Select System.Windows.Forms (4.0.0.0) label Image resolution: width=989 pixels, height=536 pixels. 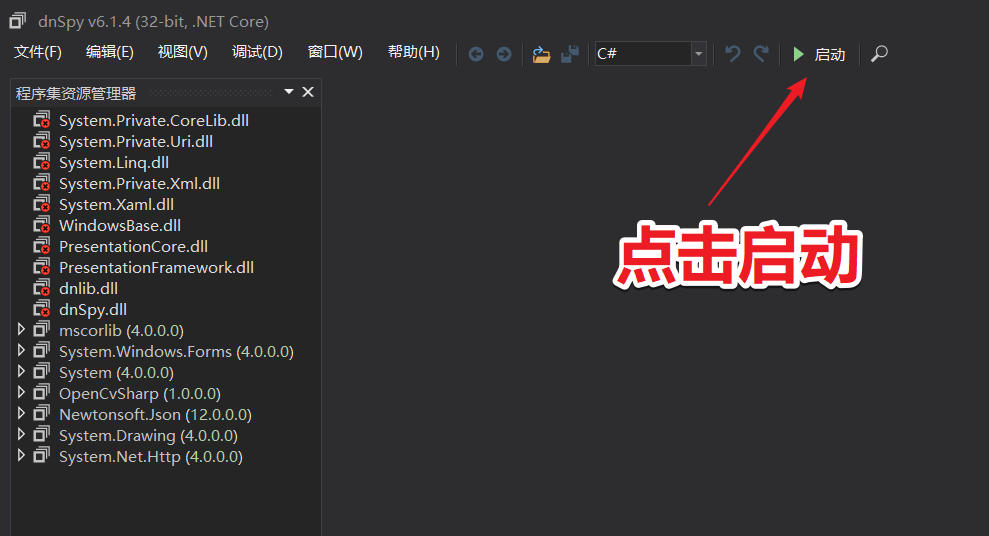coord(177,351)
